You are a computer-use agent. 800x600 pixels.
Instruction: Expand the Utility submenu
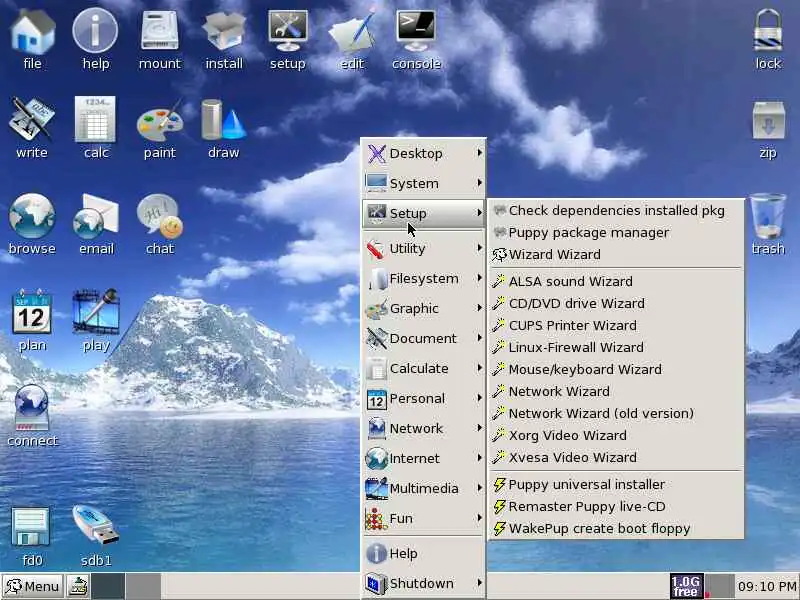point(424,248)
